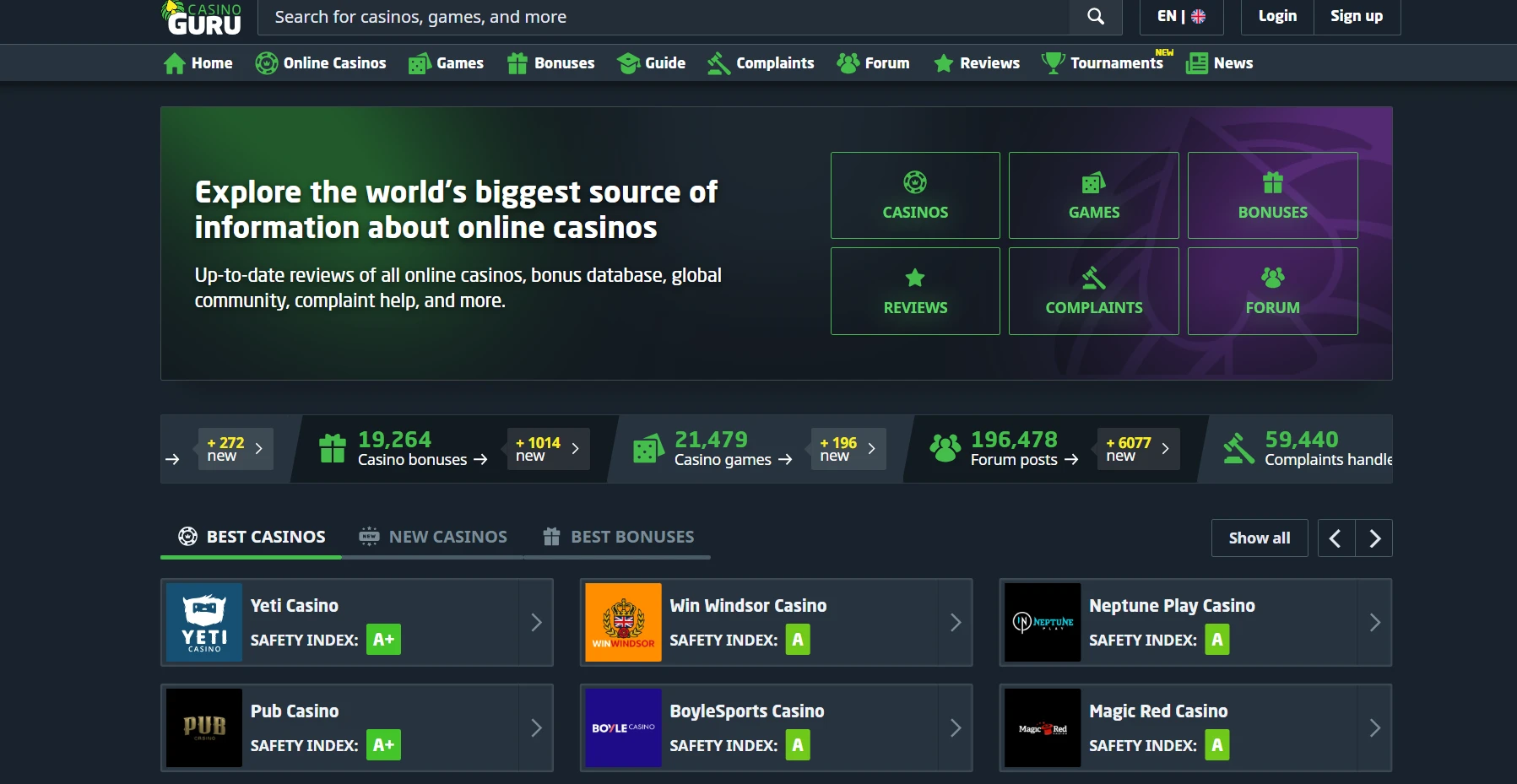Open the FORUM tile in banner
Image resolution: width=1517 pixels, height=784 pixels.
coord(1272,291)
